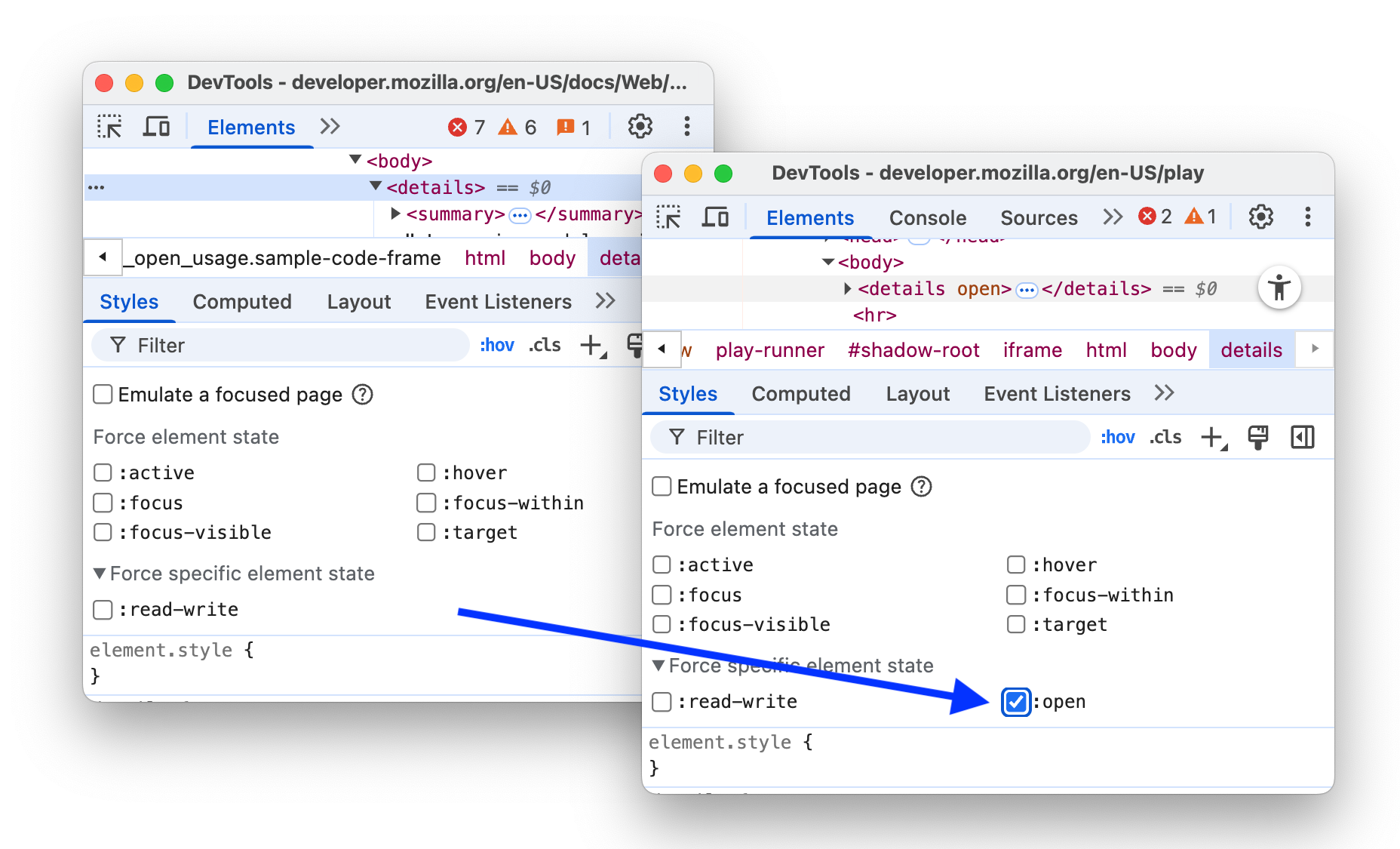Open DevTools settings gear
1400x849 pixels.
click(x=1260, y=217)
